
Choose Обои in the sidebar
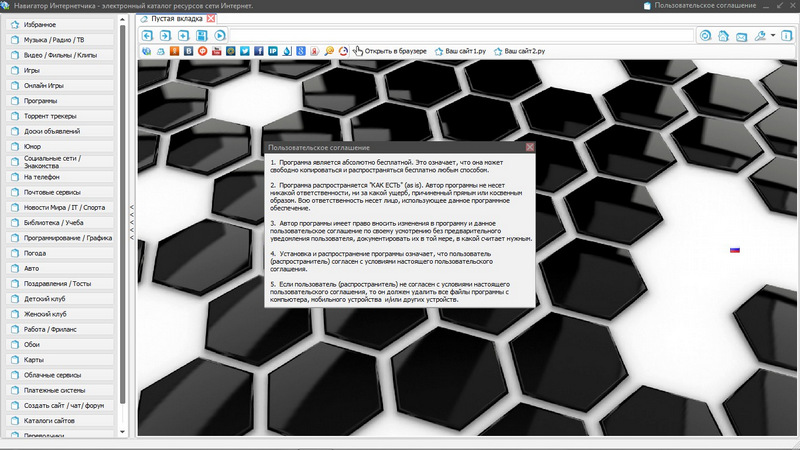(60, 344)
